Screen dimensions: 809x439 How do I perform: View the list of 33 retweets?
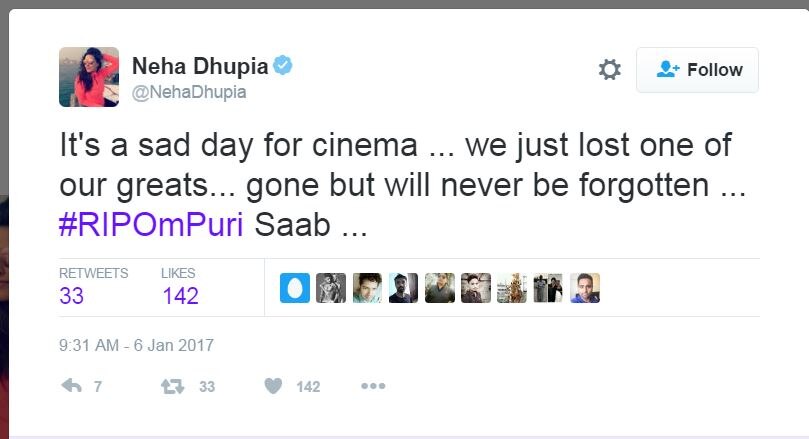(x=72, y=296)
